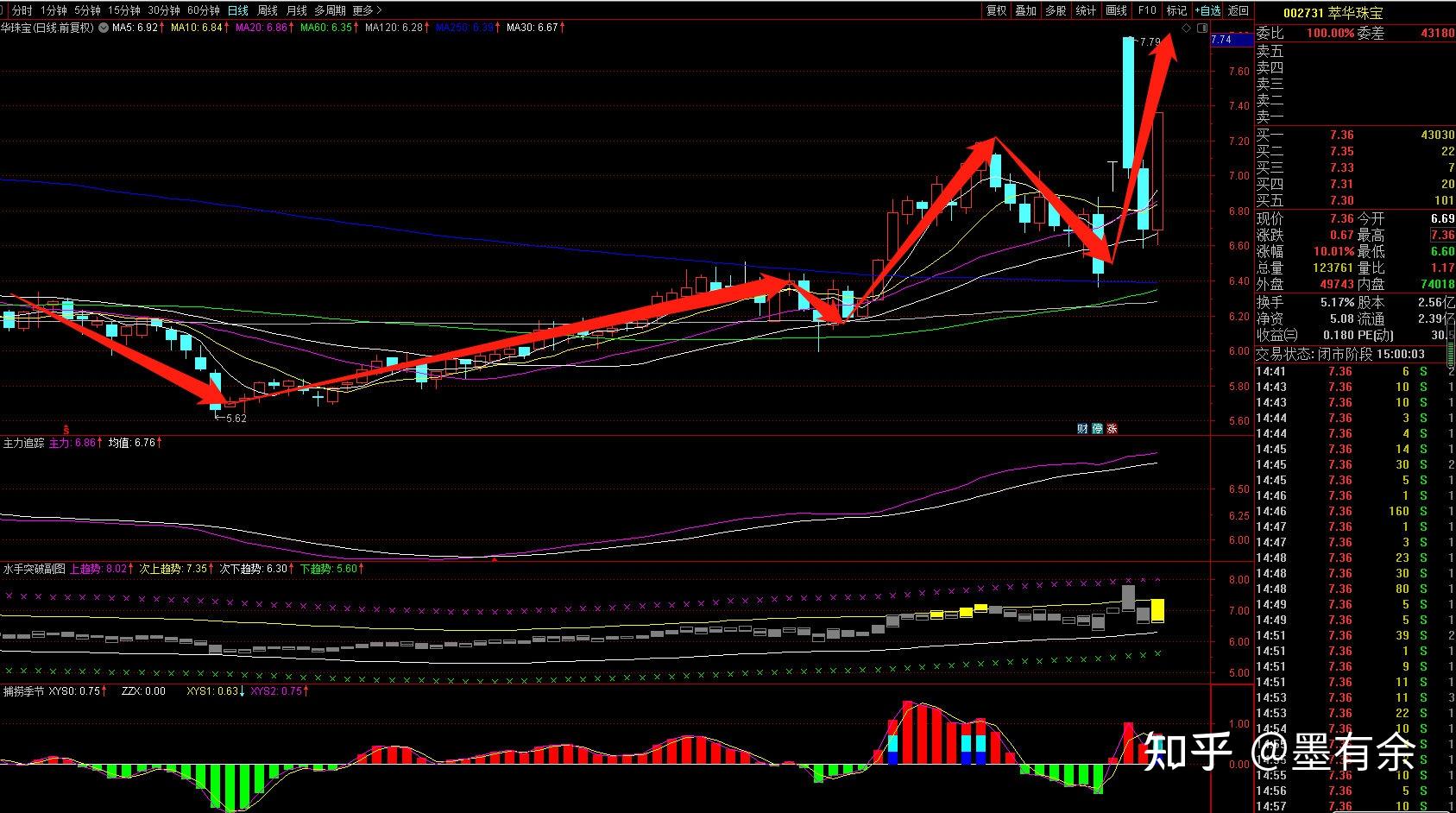The width and height of the screenshot is (1456, 813).
Task: Click the 返回 back button
Action: [x=1239, y=10]
